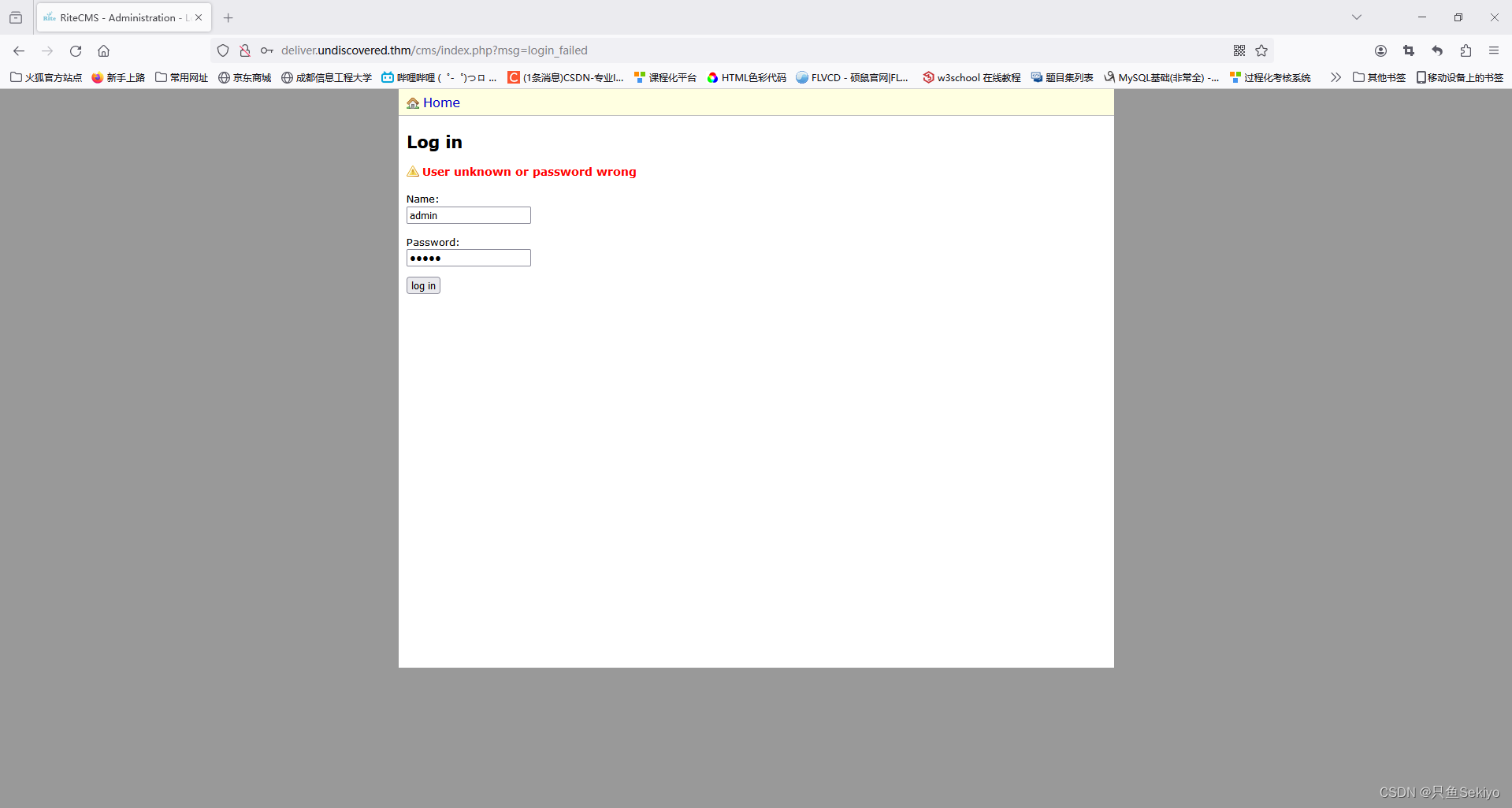Open the 成都信息工程大学 bookmark
The image size is (1512, 808).
click(327, 77)
